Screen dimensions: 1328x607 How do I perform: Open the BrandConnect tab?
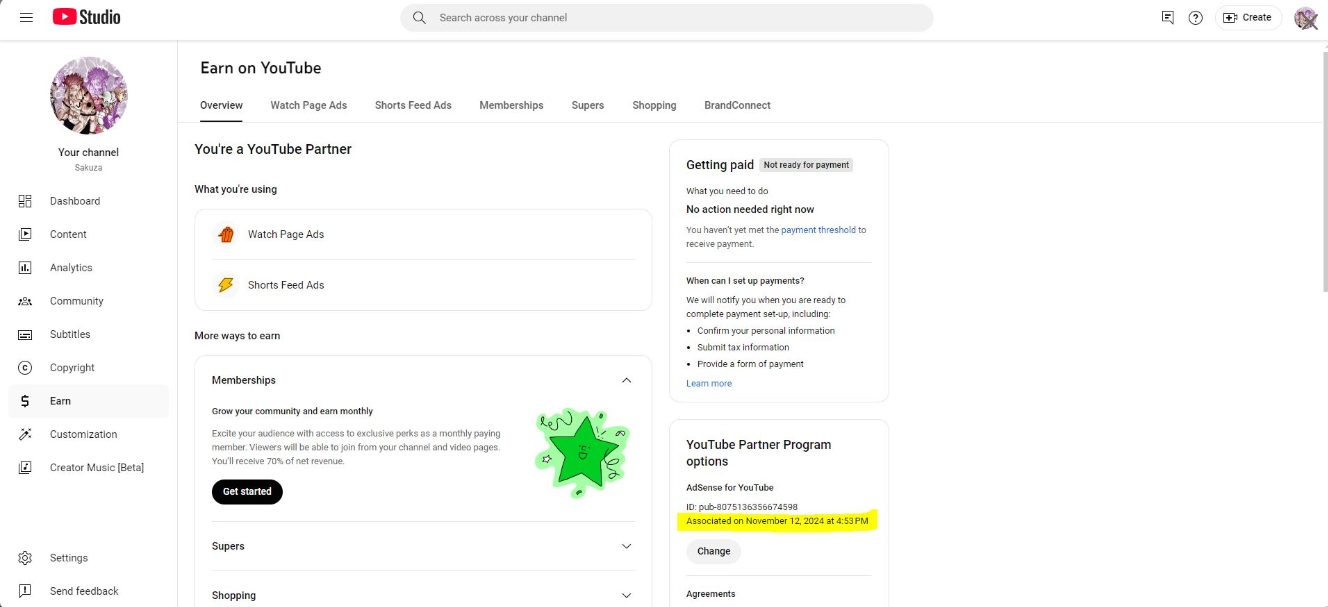coord(737,105)
